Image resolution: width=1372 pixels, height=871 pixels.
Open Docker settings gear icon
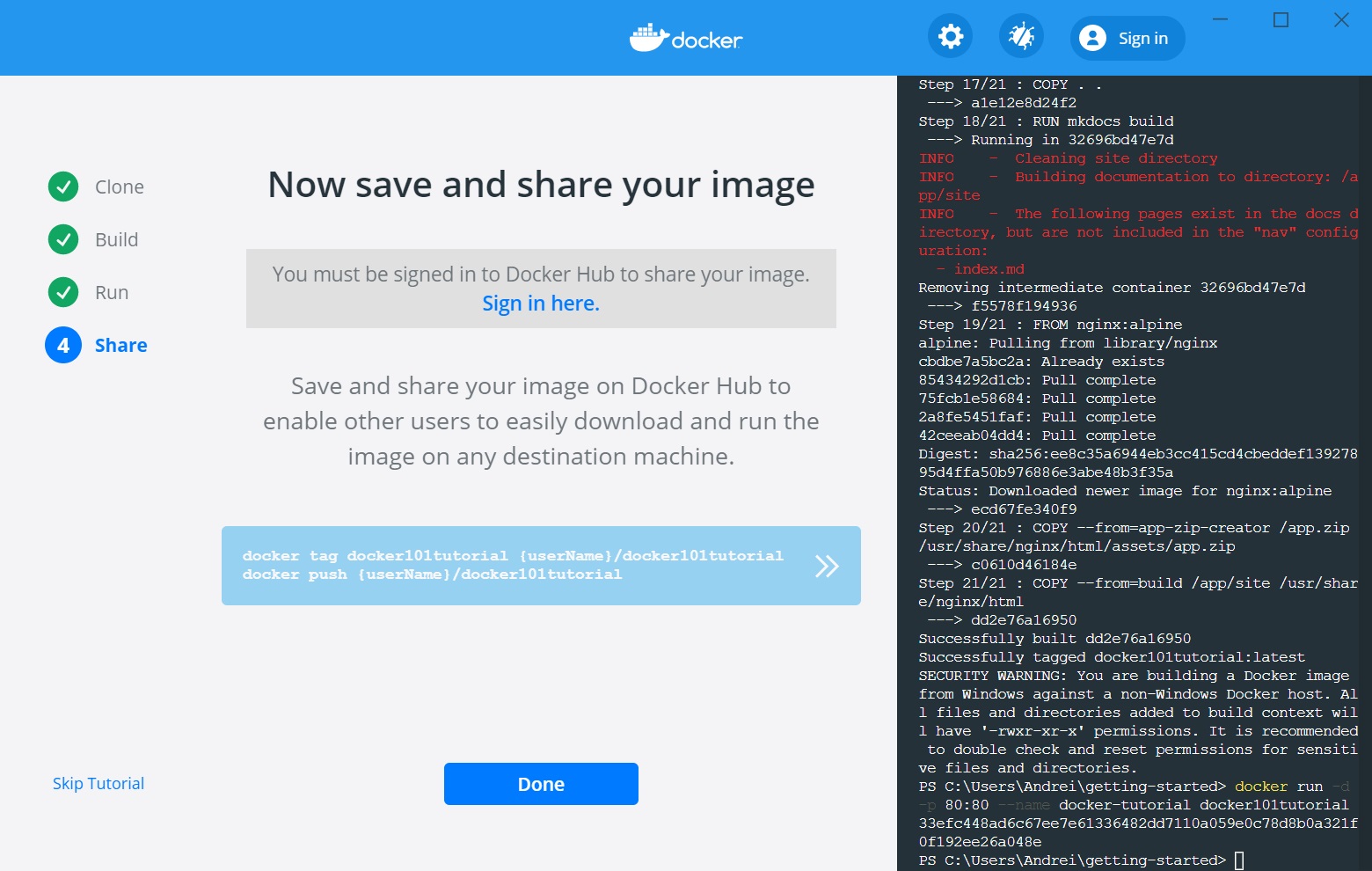point(951,37)
